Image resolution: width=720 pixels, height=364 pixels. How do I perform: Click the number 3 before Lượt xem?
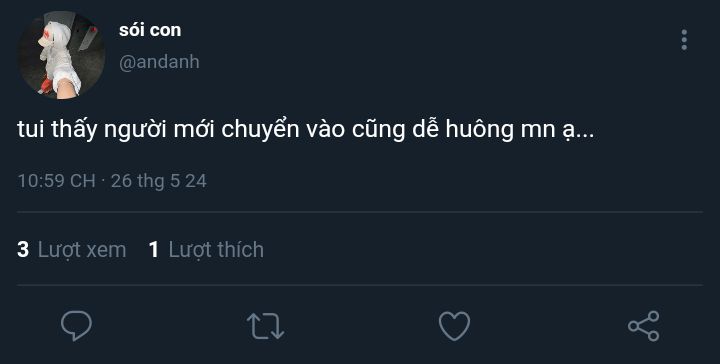[x=23, y=250]
